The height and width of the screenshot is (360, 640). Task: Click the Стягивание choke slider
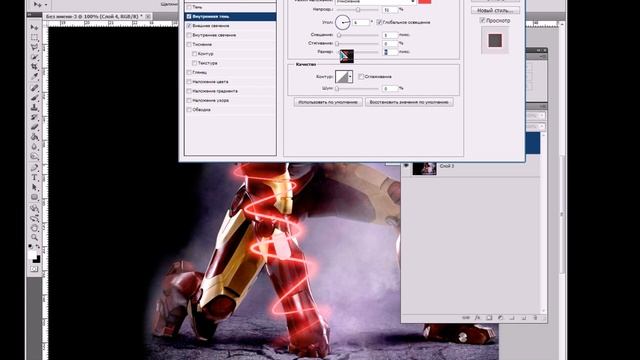tap(358, 43)
